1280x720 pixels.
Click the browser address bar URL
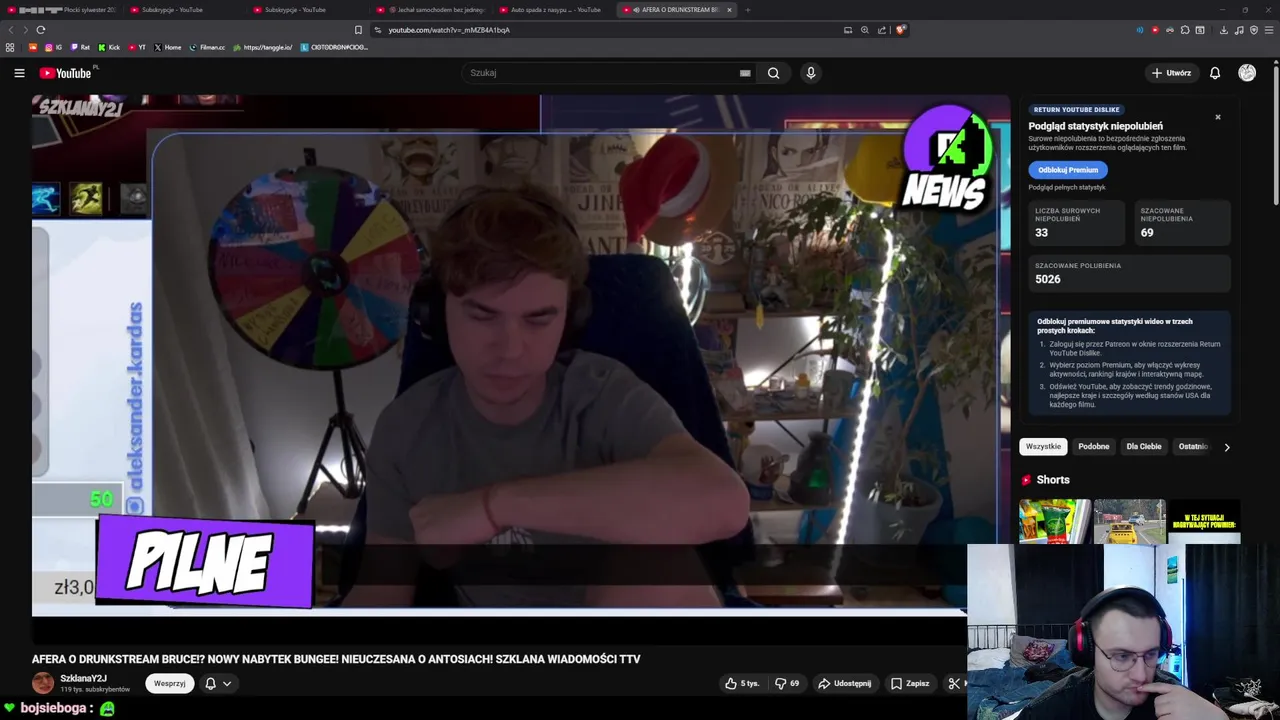(x=449, y=30)
